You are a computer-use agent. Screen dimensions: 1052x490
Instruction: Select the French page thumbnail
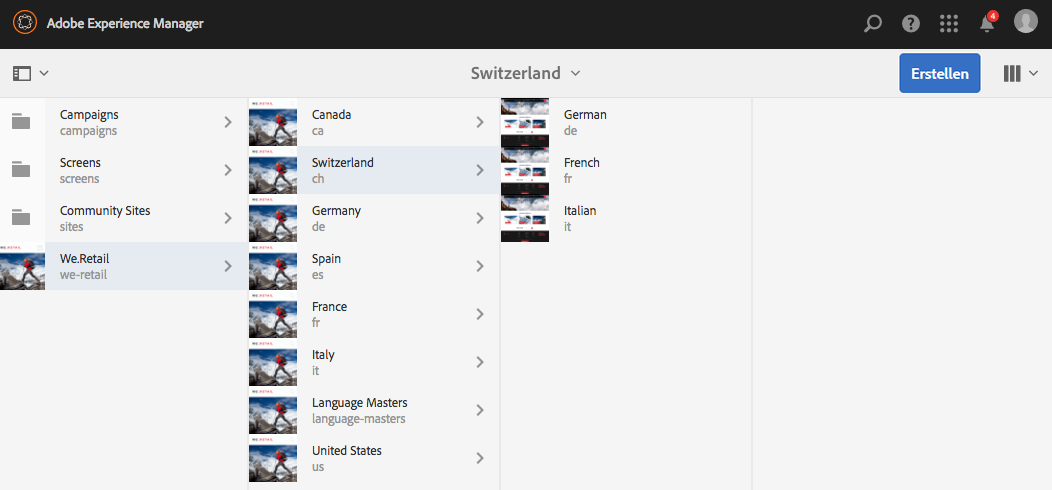click(525, 170)
